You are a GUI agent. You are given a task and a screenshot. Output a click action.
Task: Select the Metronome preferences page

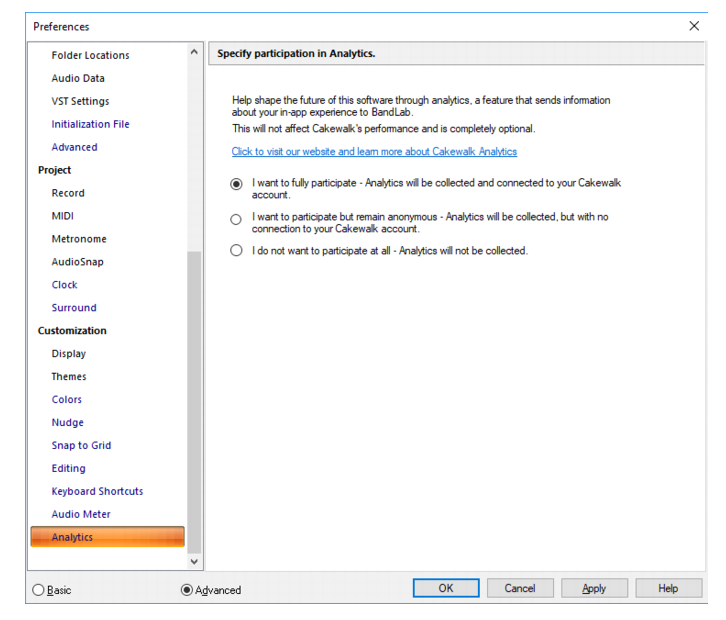click(79, 239)
